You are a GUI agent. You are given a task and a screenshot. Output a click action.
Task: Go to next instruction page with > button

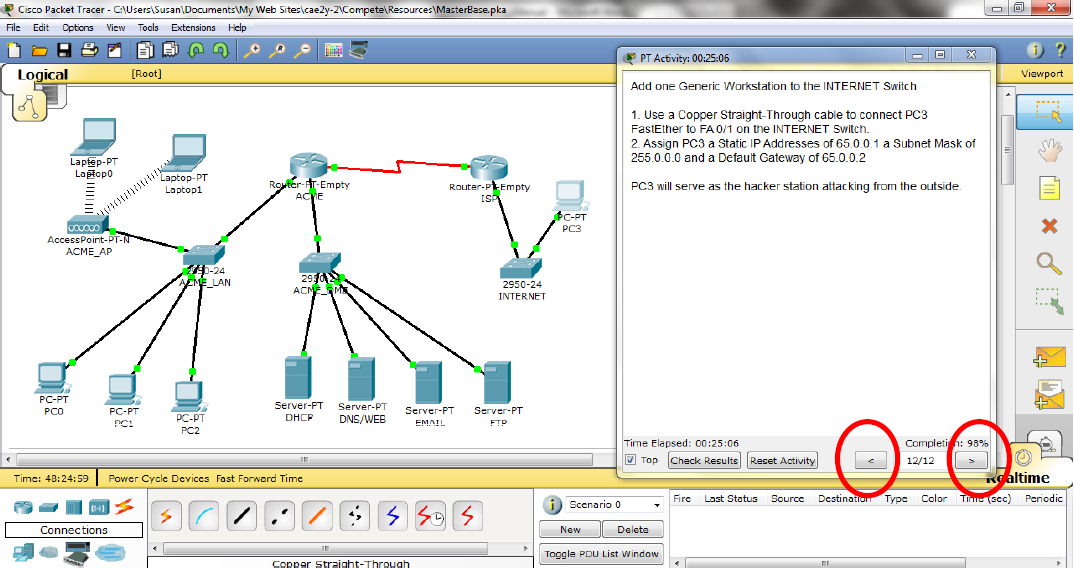click(971, 460)
